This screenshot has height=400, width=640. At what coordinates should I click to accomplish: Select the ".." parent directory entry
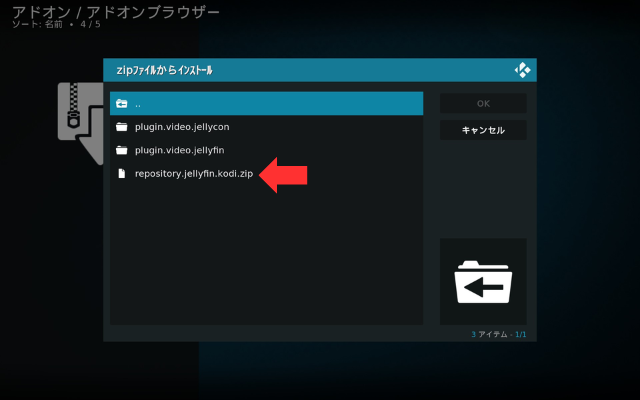click(x=138, y=103)
